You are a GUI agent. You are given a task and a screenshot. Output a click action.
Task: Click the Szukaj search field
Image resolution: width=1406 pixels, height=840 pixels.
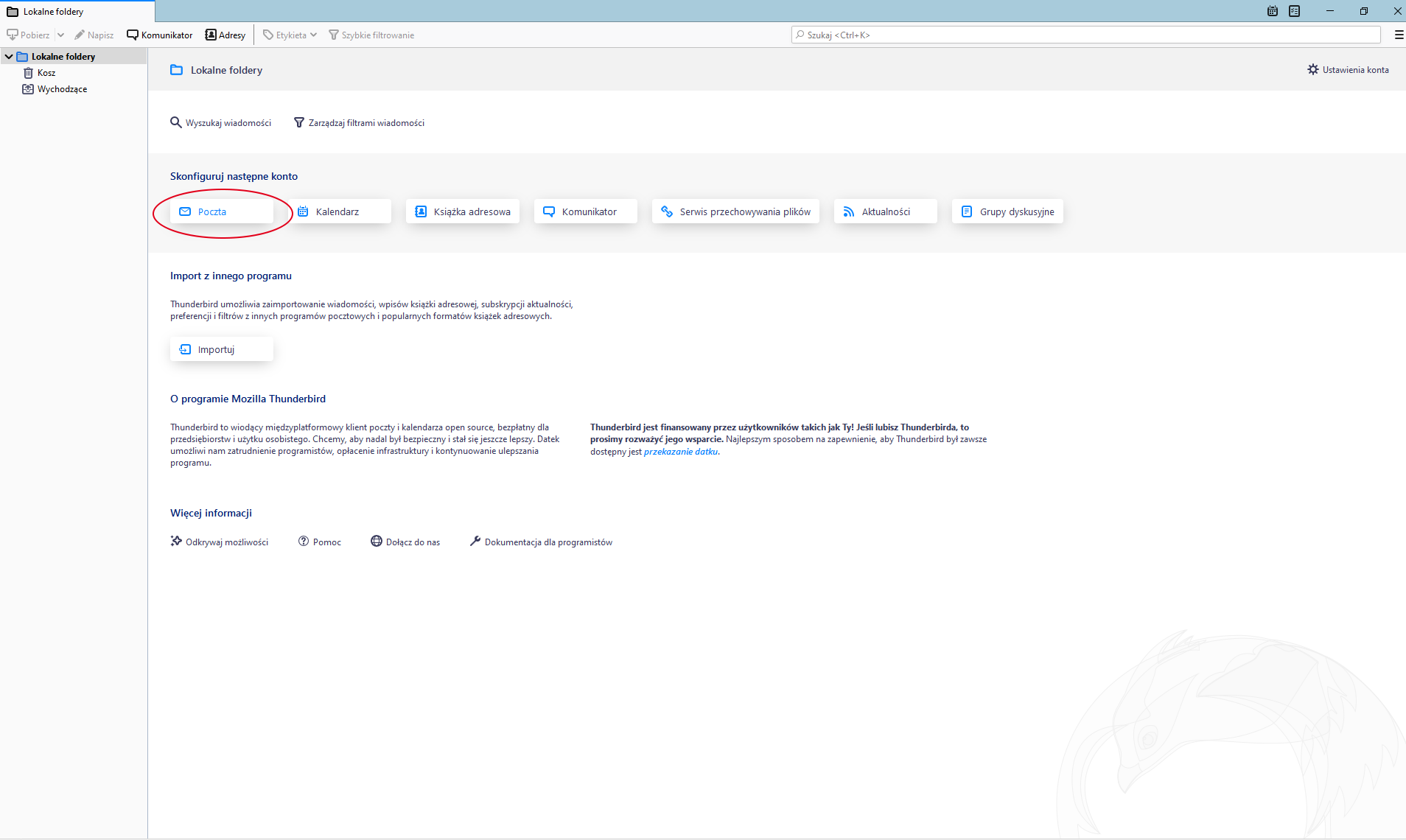pyautogui.click(x=1085, y=35)
